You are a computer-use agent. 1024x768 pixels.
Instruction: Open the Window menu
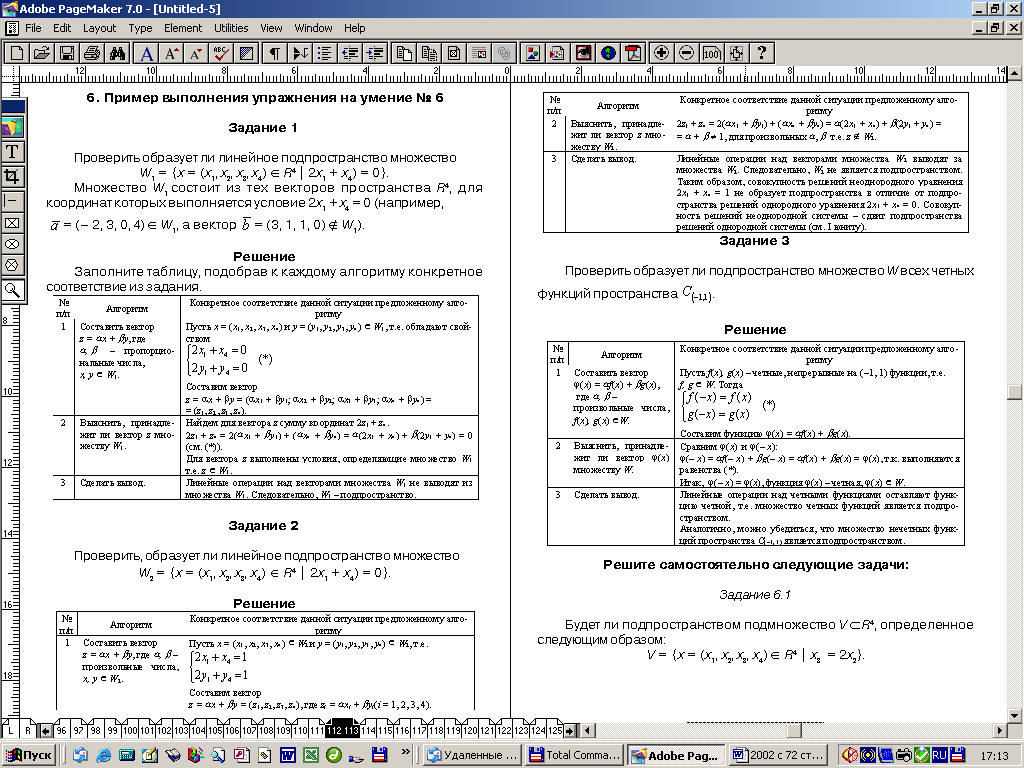pyautogui.click(x=313, y=28)
